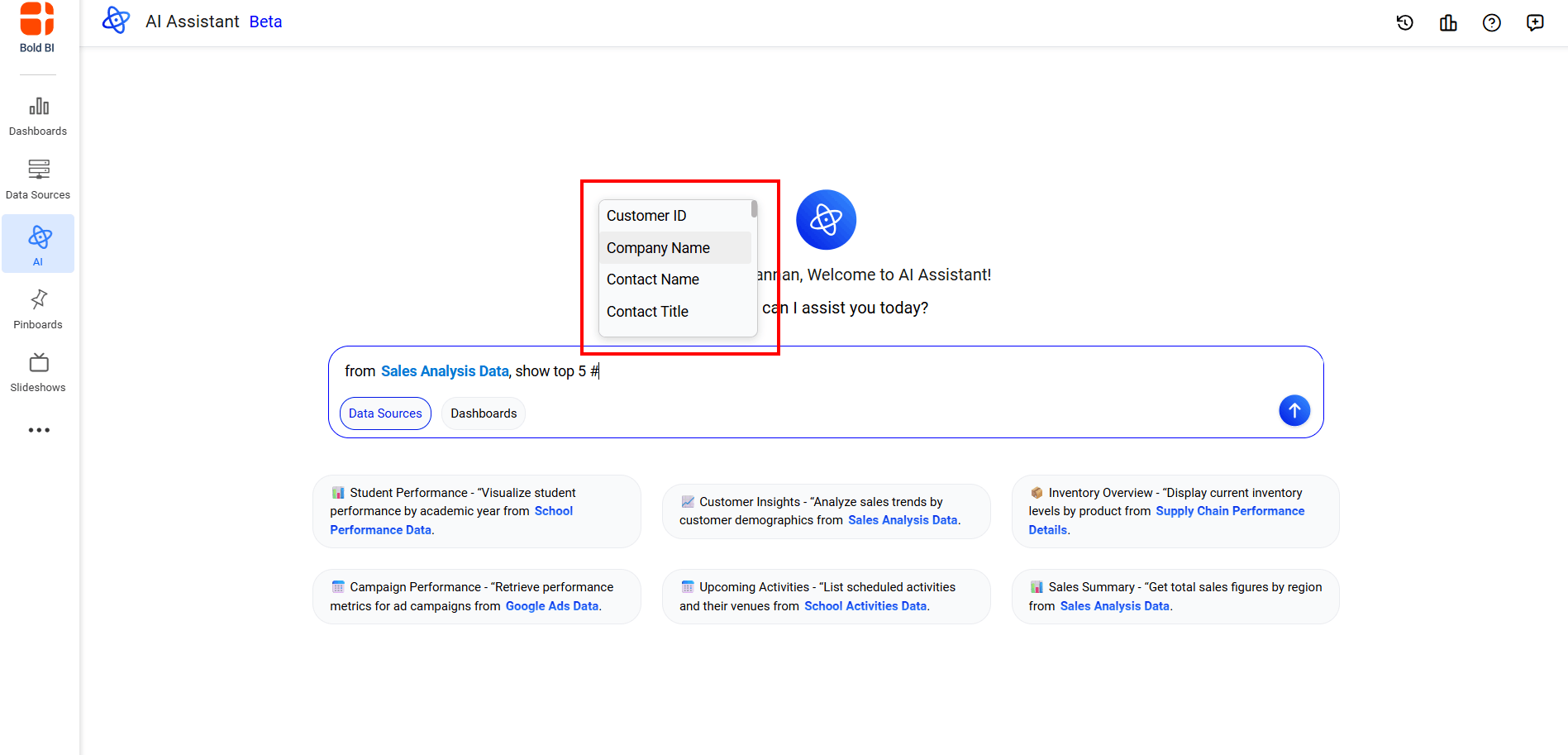Select Customer ID from the suggestion list
This screenshot has width=1568, height=755.
coord(646,216)
